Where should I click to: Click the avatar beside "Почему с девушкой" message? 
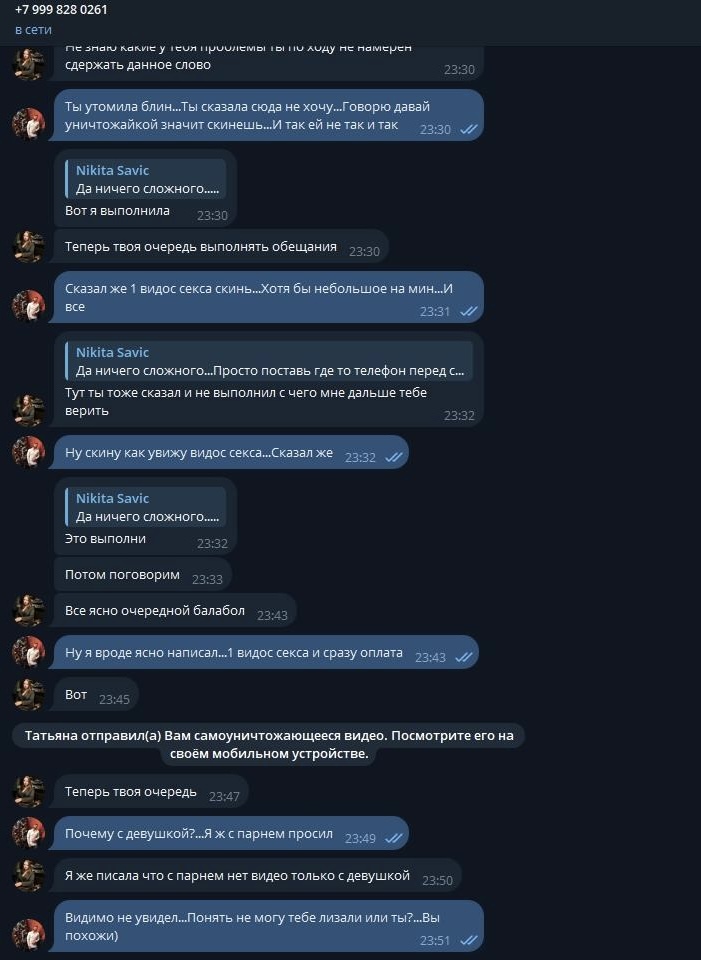tap(28, 834)
